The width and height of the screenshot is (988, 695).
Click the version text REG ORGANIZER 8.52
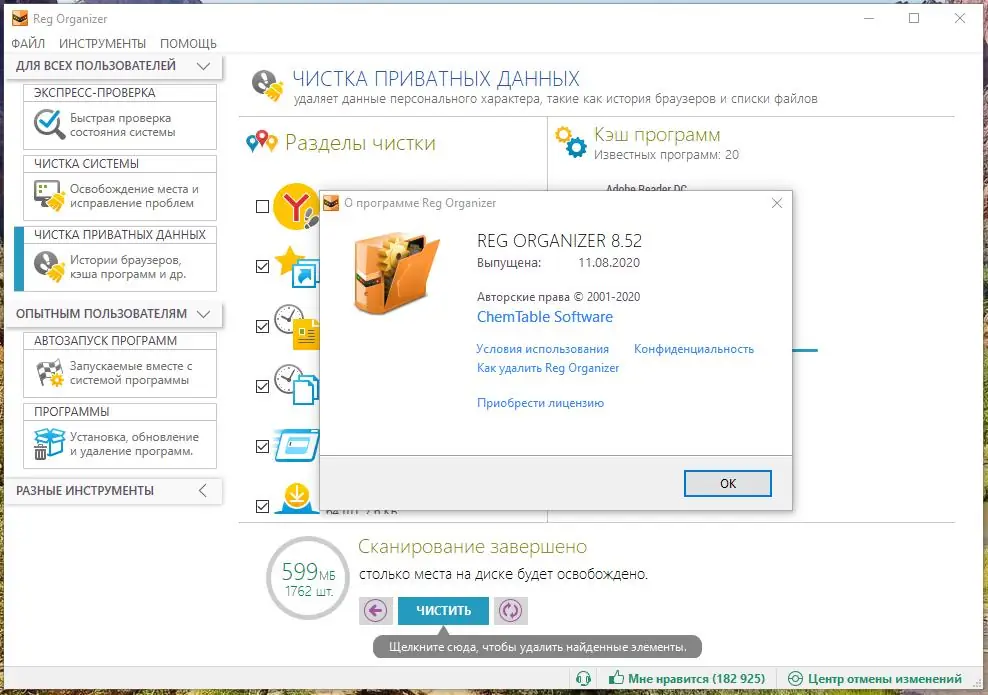coord(560,241)
